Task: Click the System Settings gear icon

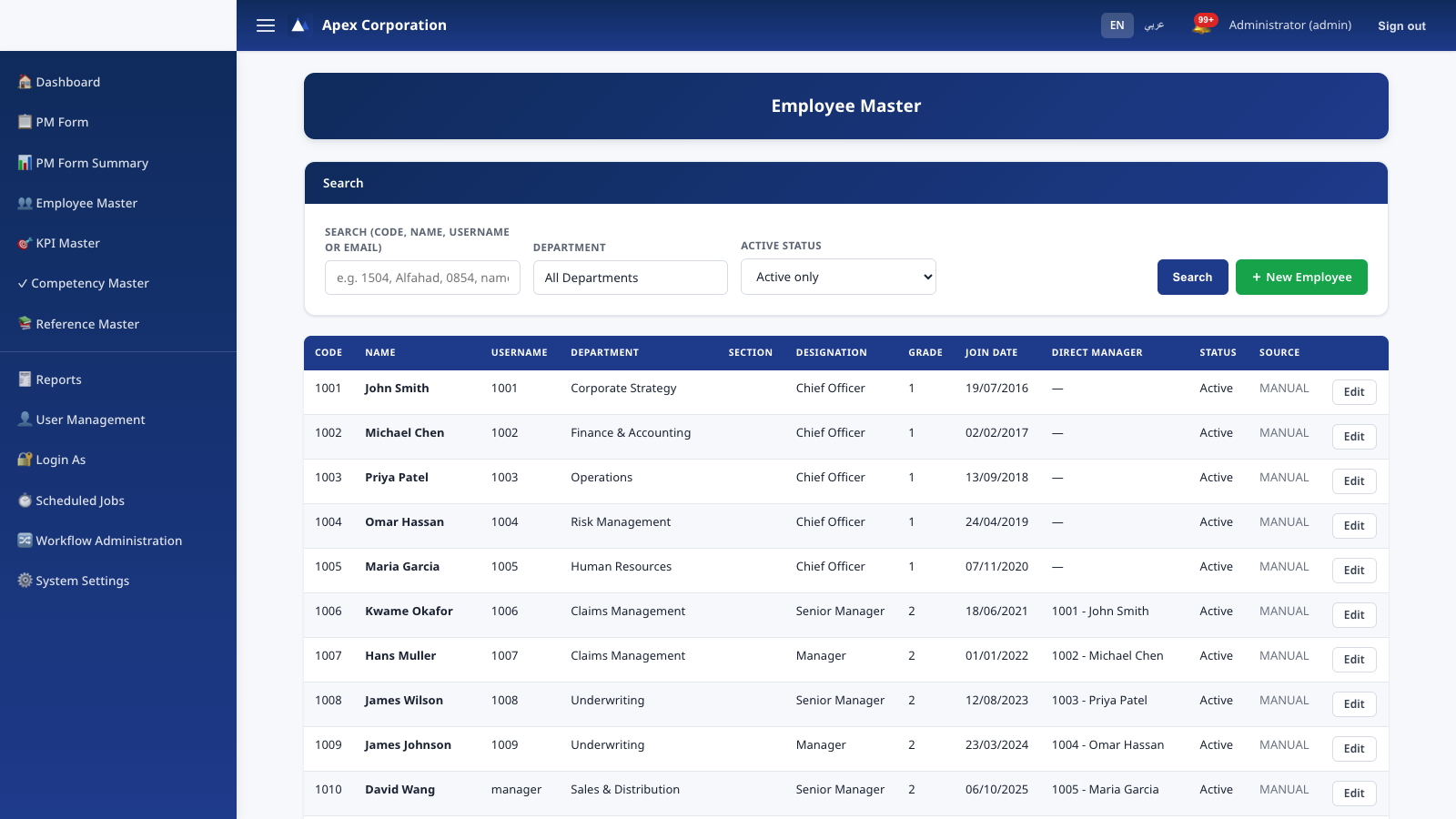Action: pyautogui.click(x=25, y=581)
